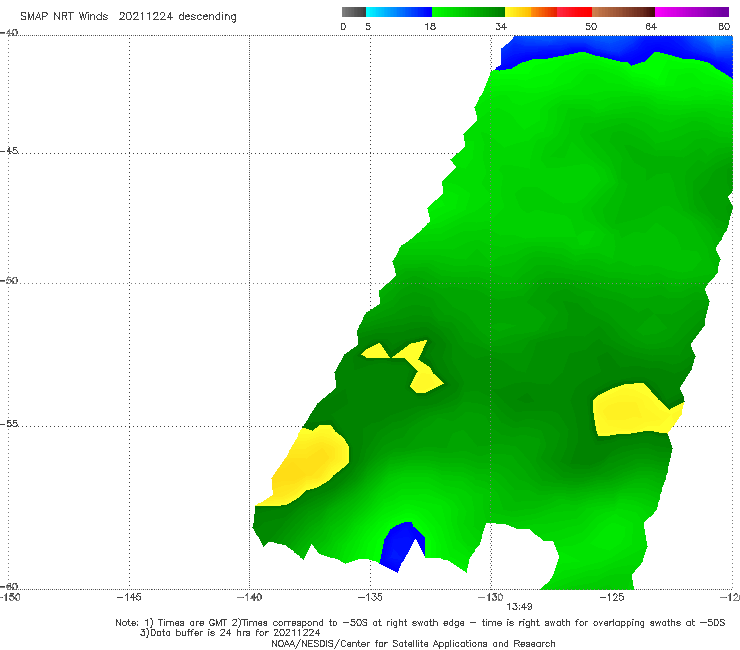740x650 pixels.
Task: Click the latitude axis label '-55'
Action: [9, 423]
